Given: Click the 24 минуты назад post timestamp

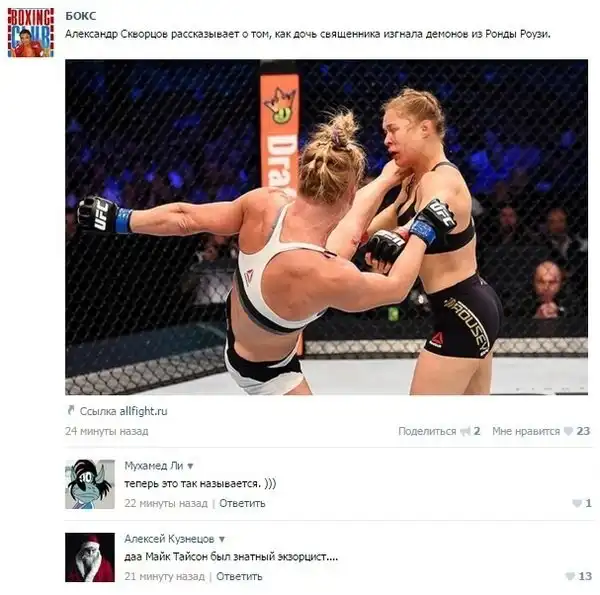Looking at the screenshot, I should (x=107, y=431).
